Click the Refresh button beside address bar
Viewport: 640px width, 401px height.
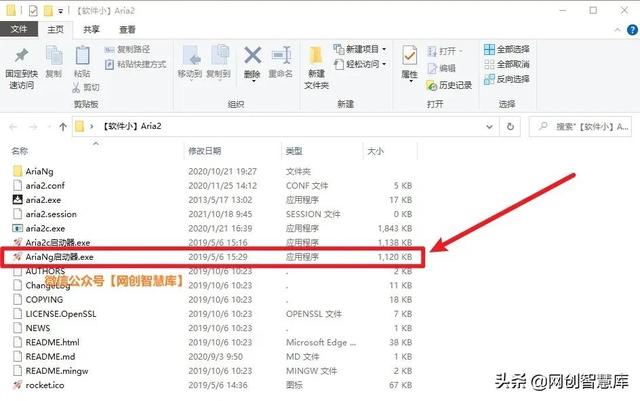(x=510, y=127)
